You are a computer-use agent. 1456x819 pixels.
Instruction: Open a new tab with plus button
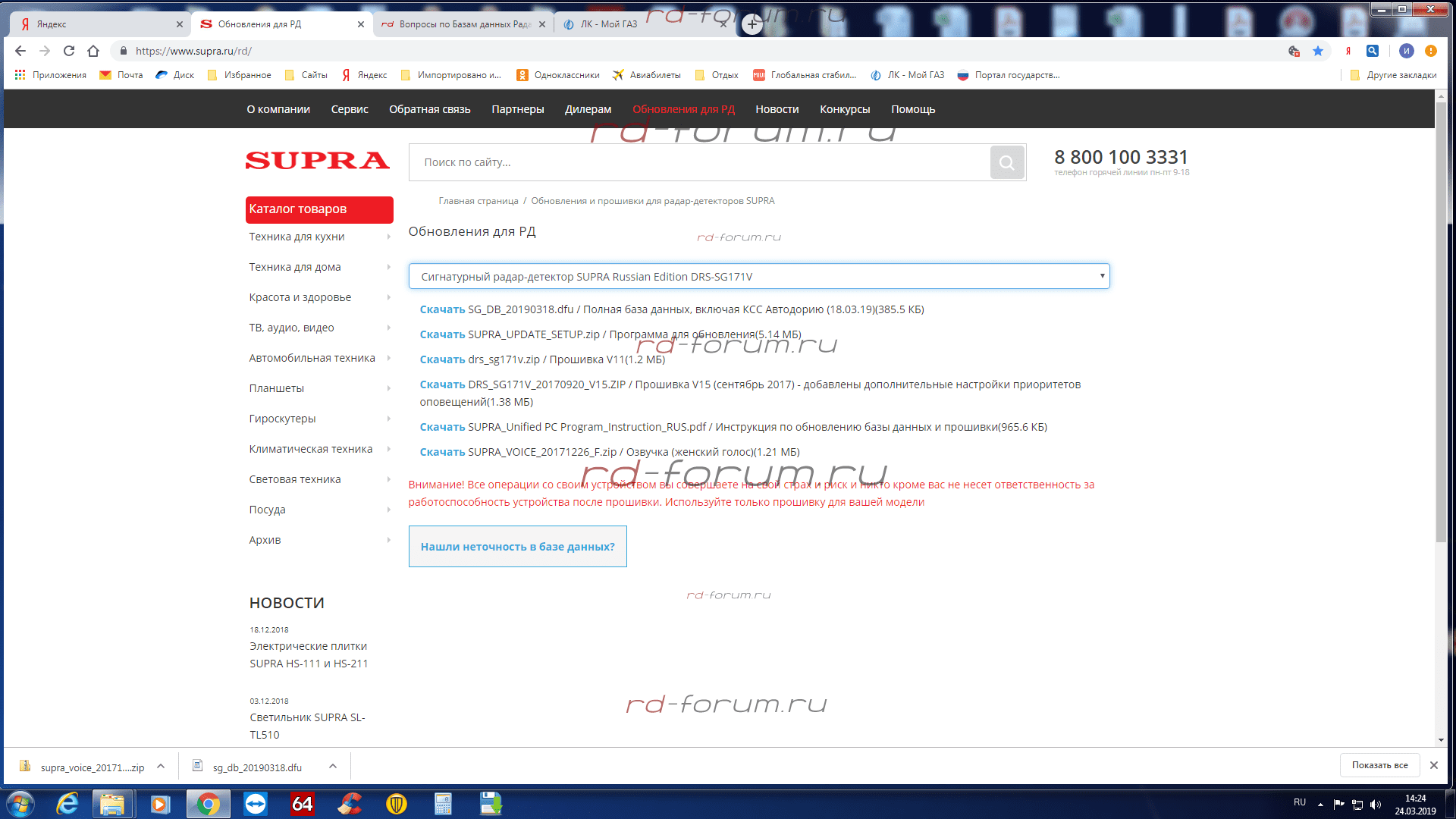tap(752, 24)
